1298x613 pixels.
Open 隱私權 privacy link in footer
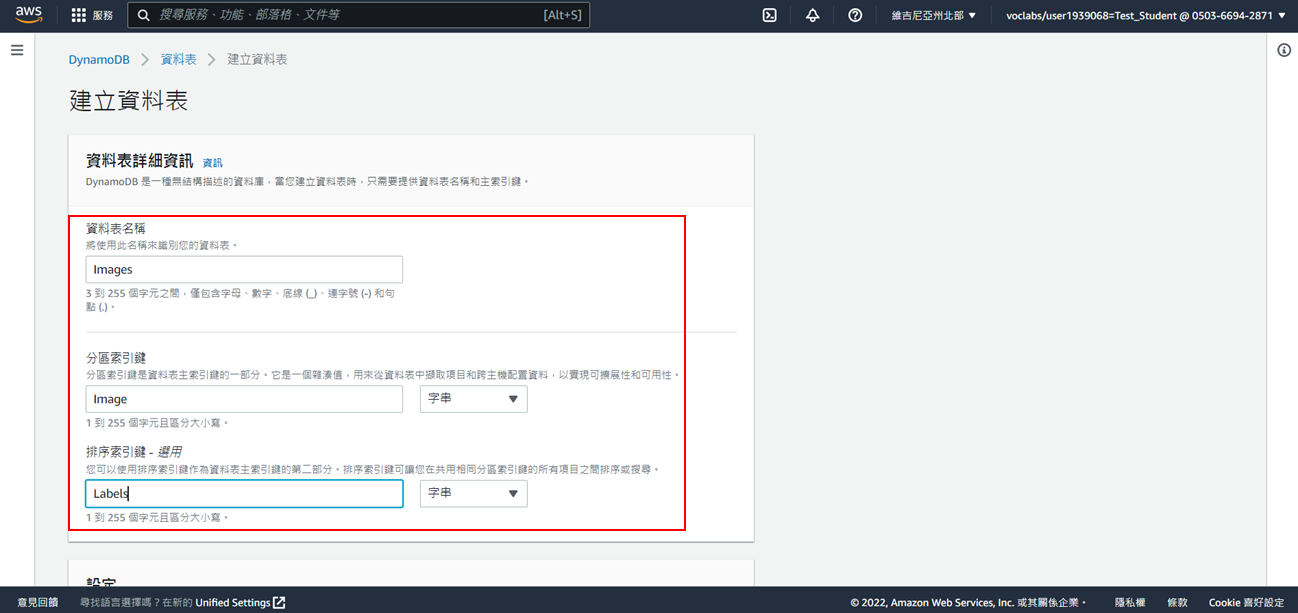[1130, 602]
